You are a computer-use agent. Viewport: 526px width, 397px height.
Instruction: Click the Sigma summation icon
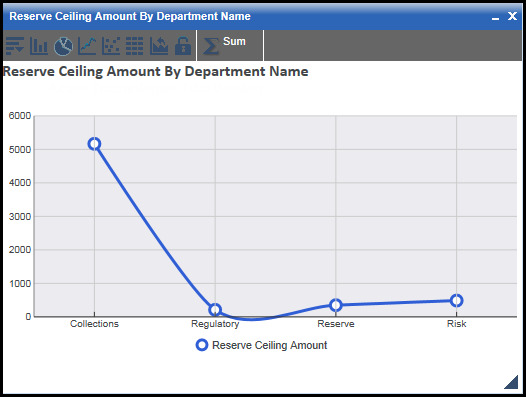[211, 46]
